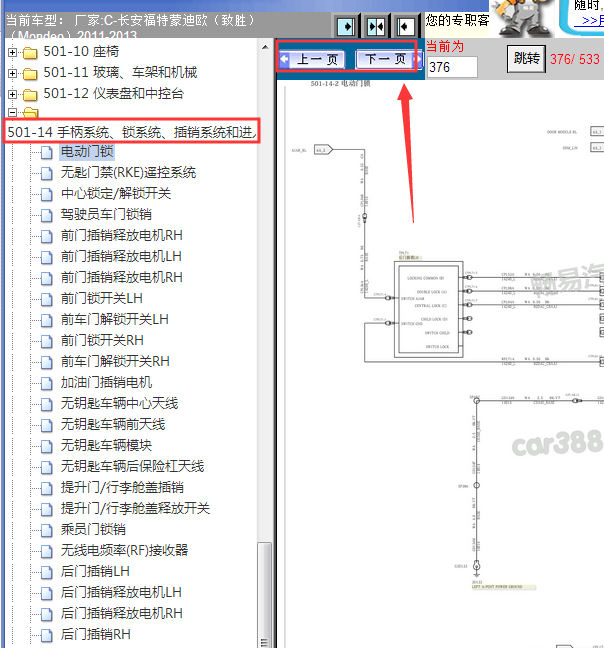Click page icon beside 无钥匙车辆模块
This screenshot has width=604, height=648.
click(47, 446)
